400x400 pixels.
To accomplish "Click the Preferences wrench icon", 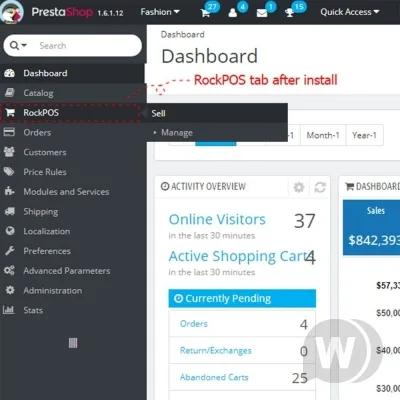I will tap(10, 251).
